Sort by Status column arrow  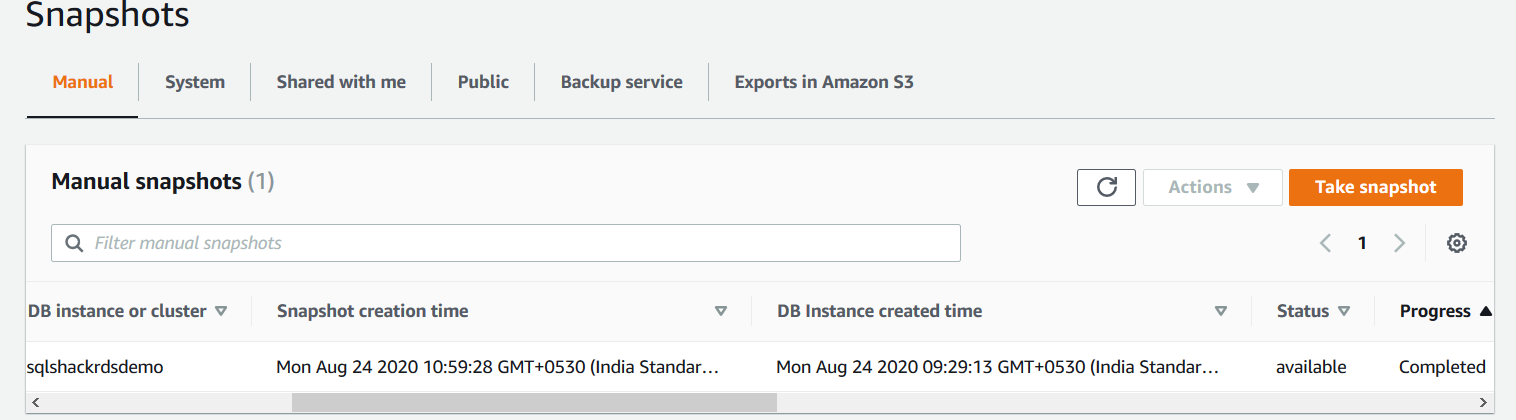tap(1343, 311)
